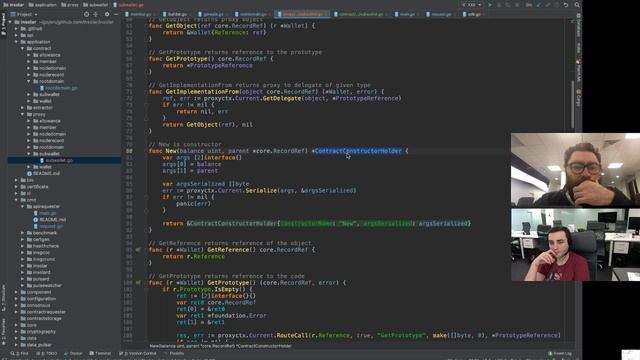The width and height of the screenshot is (640, 360).
Task: Collapse the apirequester folder
Action: click(22, 207)
